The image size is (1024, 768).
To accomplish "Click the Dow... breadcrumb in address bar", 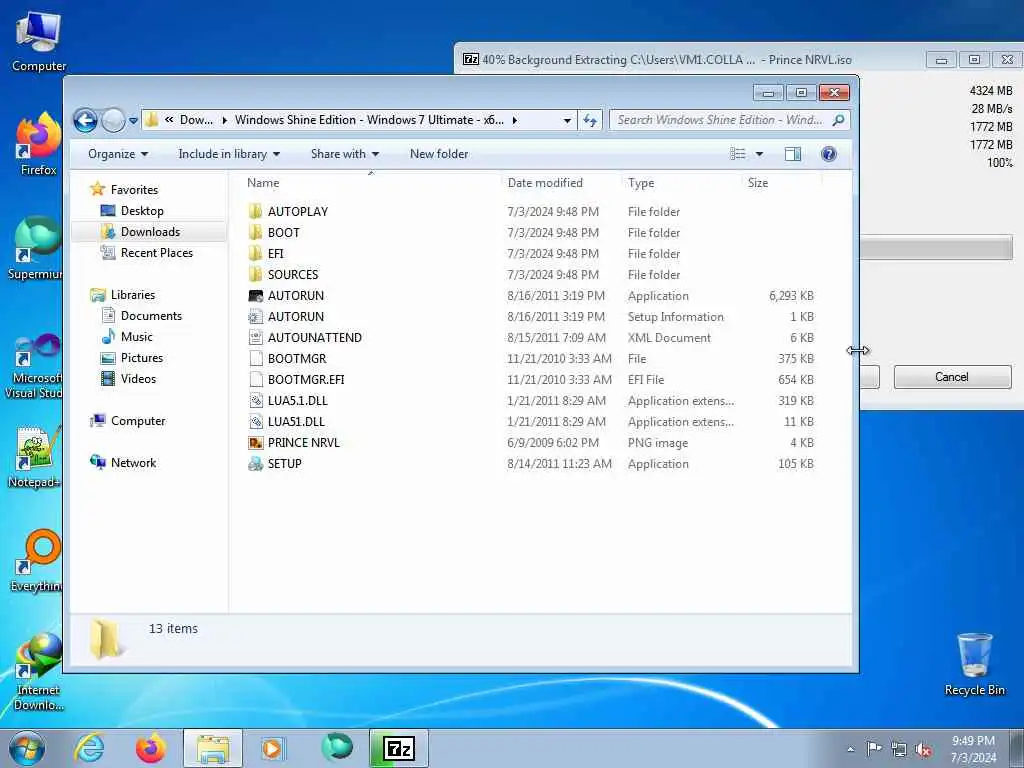I will tap(196, 120).
